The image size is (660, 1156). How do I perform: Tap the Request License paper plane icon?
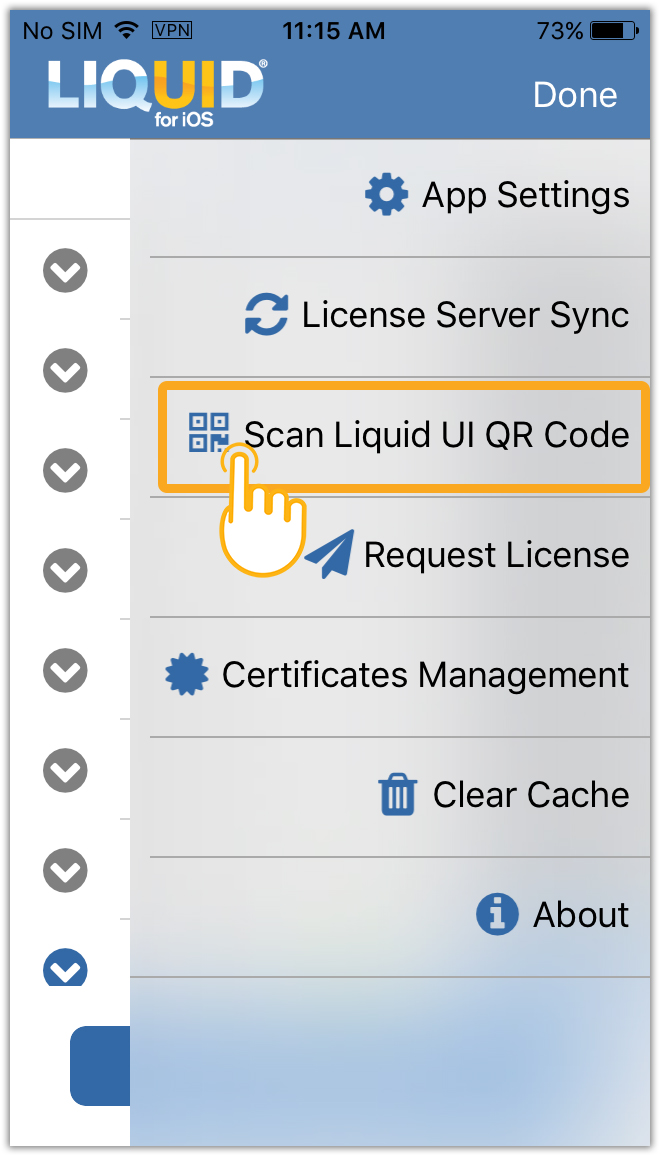pos(329,555)
